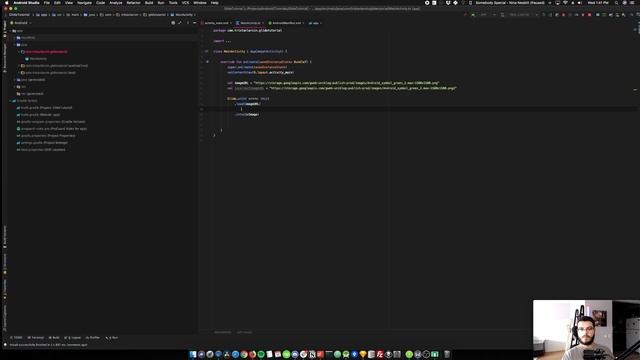Open proguard-rules.pro file
This screenshot has height=360, width=640.
pyautogui.click(x=53, y=129)
